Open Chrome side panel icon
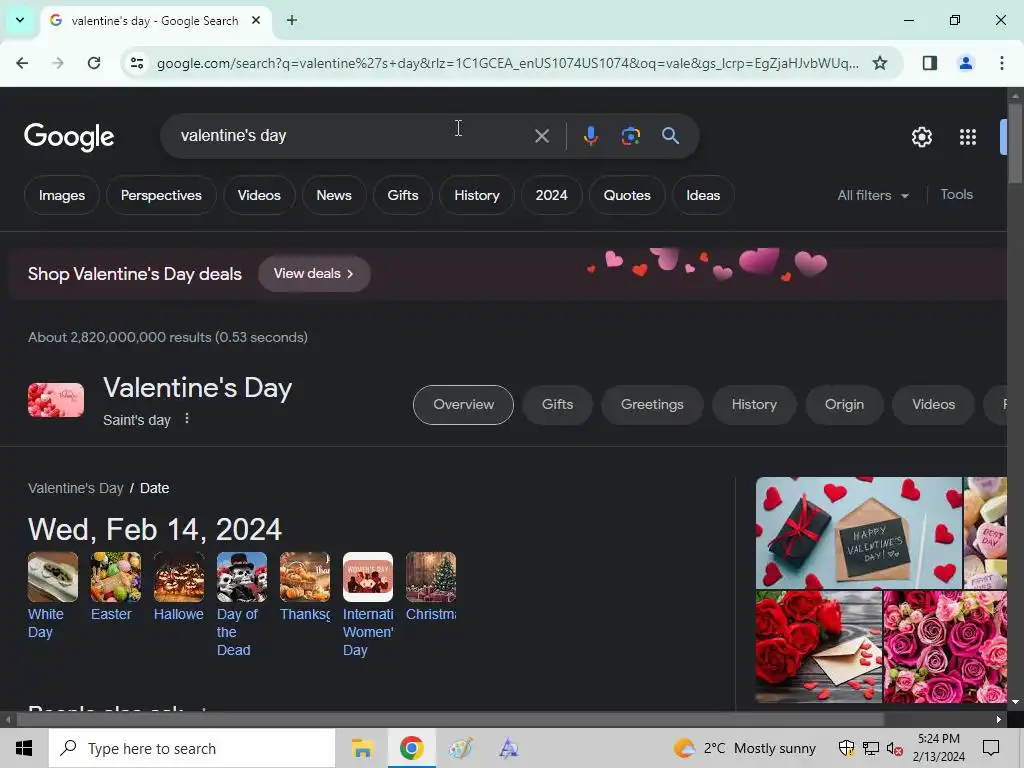Image resolution: width=1024 pixels, height=768 pixels. point(929,63)
